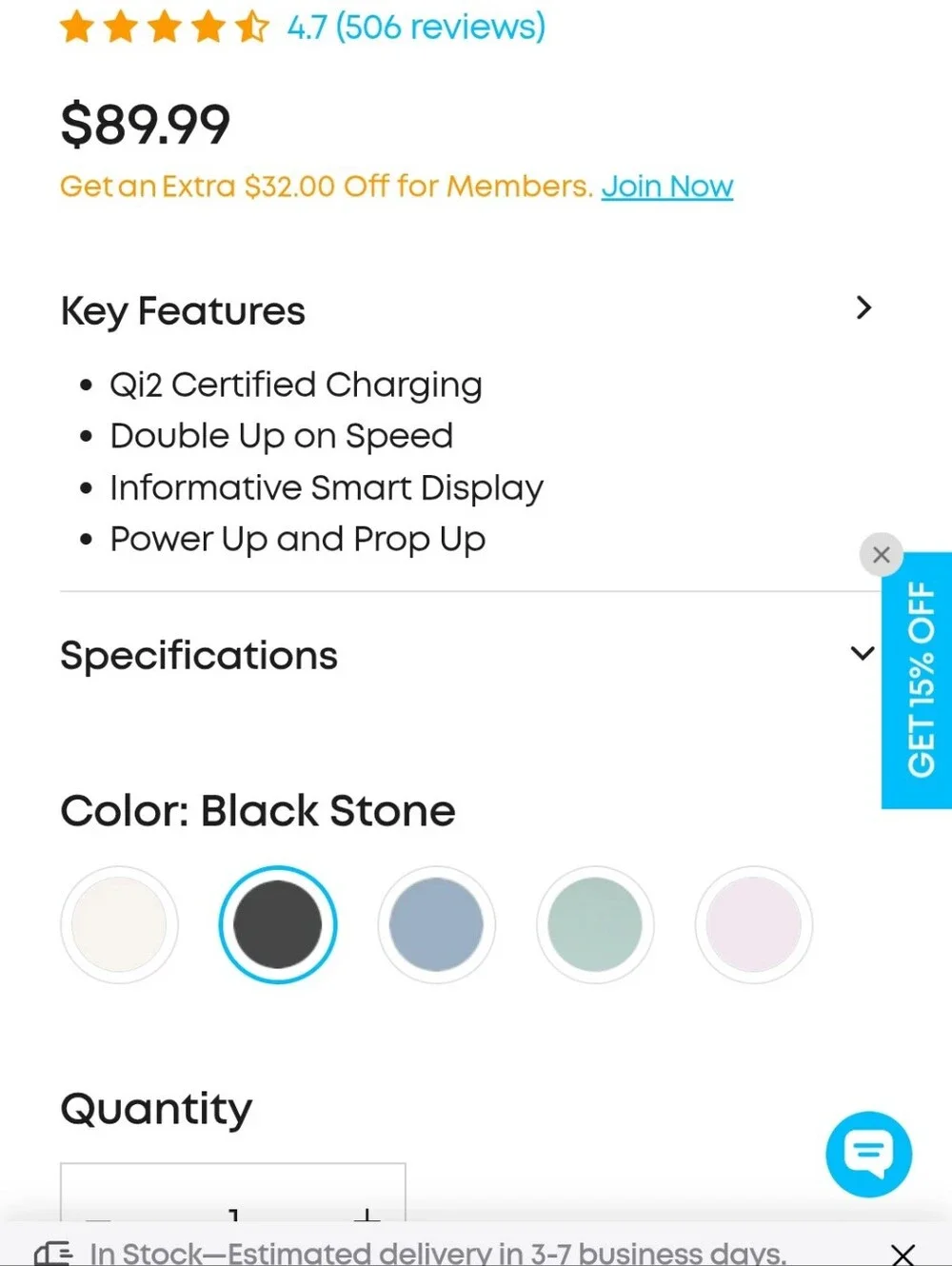952x1266 pixels.
Task: Open Key Features arrow chevron
Action: (x=863, y=307)
